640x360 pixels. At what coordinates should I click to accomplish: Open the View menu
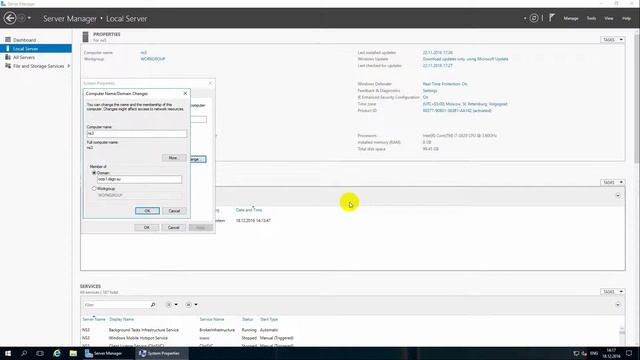(609, 18)
